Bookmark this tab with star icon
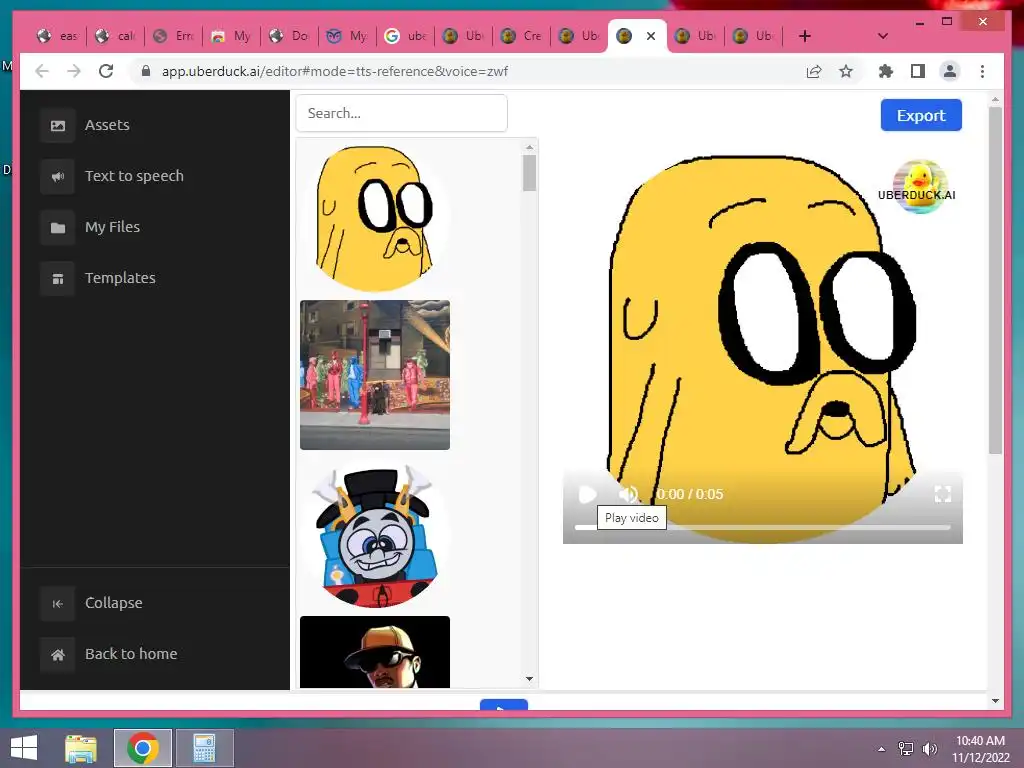 [846, 71]
